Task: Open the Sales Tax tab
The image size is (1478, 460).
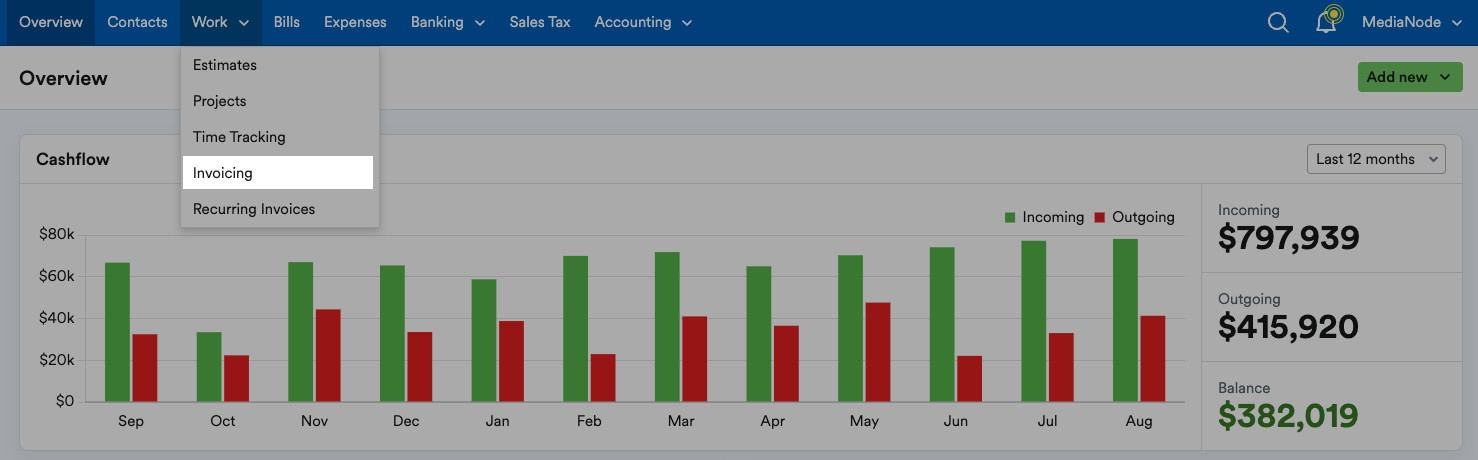Action: point(540,22)
